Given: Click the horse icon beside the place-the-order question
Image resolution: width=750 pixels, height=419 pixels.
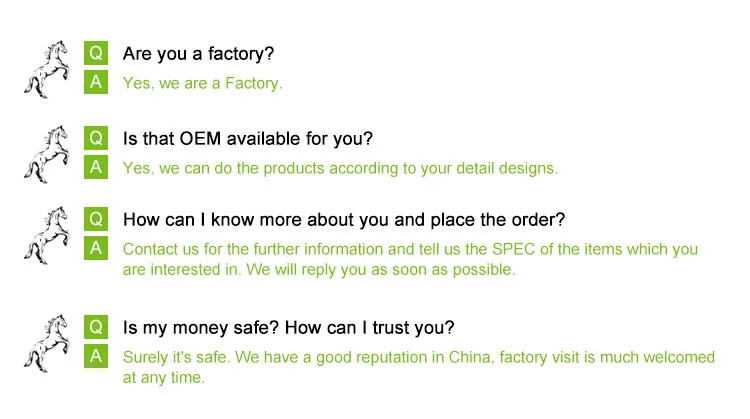Looking at the screenshot, I should (47, 235).
